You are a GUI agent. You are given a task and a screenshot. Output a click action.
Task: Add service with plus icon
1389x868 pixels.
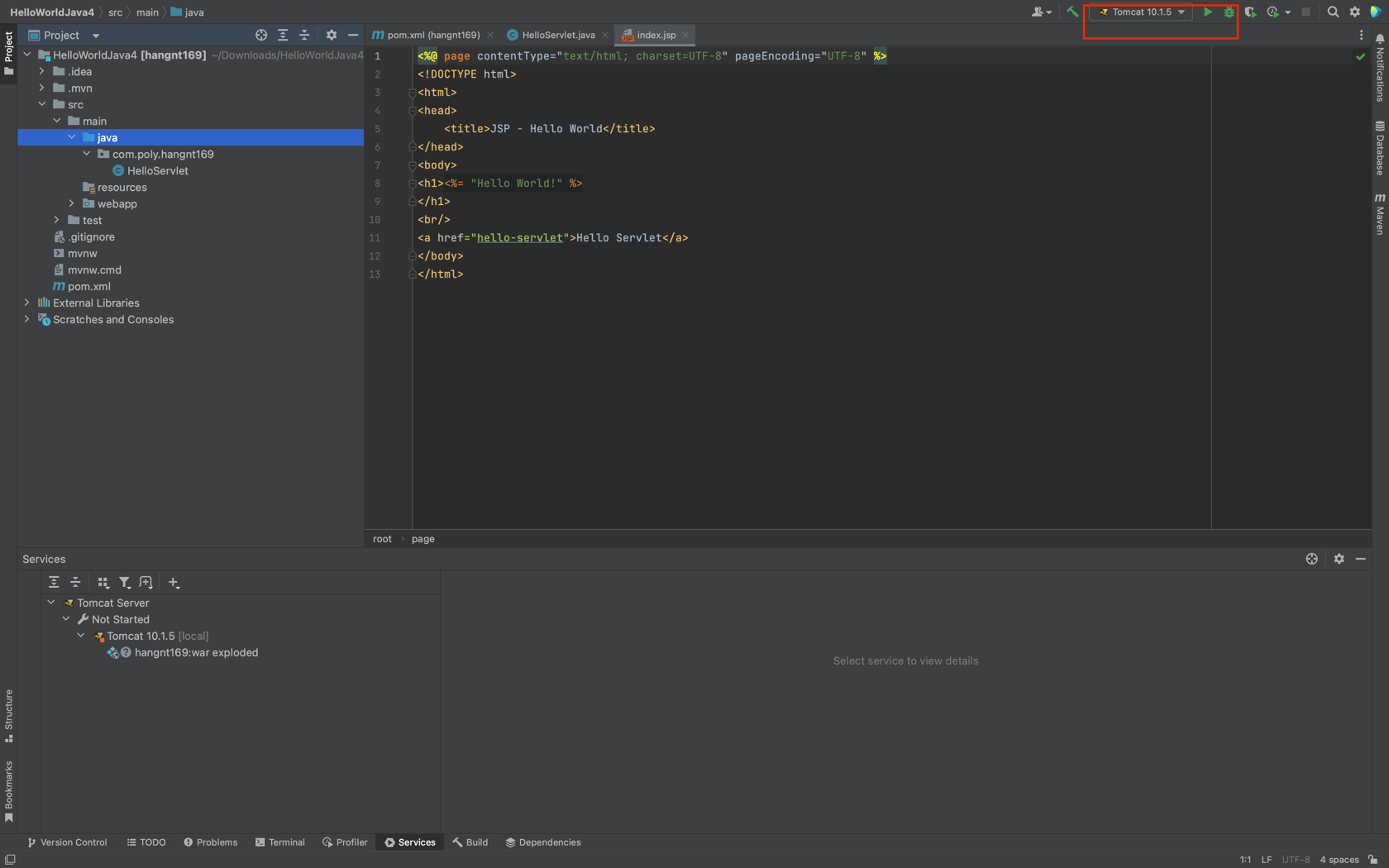pos(174,583)
